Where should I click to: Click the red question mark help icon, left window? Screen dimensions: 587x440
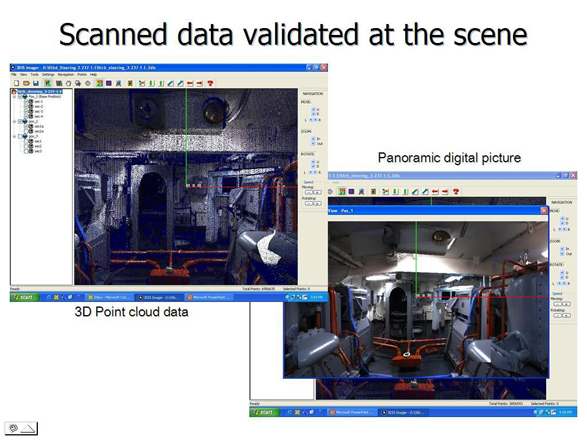[210, 83]
